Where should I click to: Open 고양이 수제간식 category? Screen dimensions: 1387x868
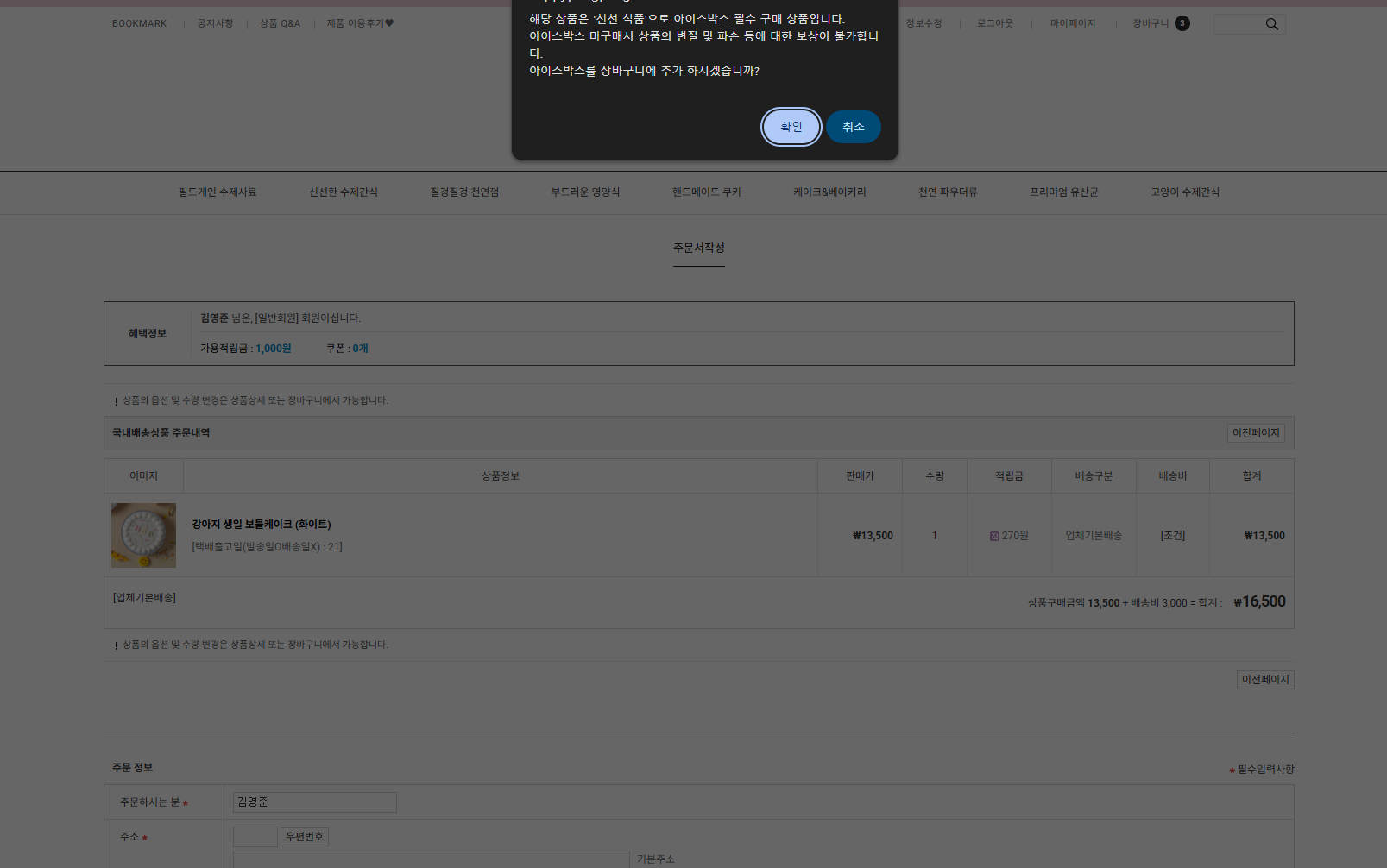coord(1184,192)
